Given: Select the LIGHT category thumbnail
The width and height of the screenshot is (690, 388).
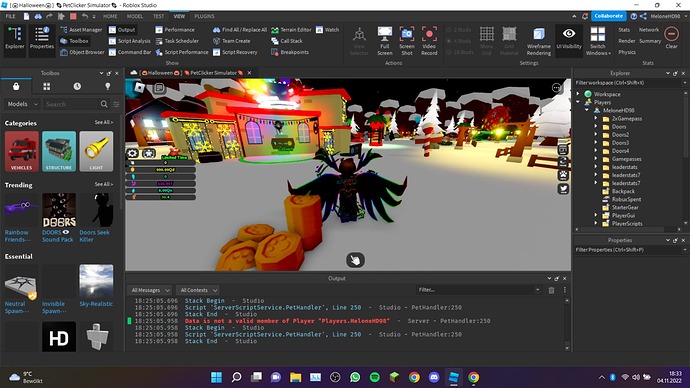Looking at the screenshot, I should click(96, 151).
